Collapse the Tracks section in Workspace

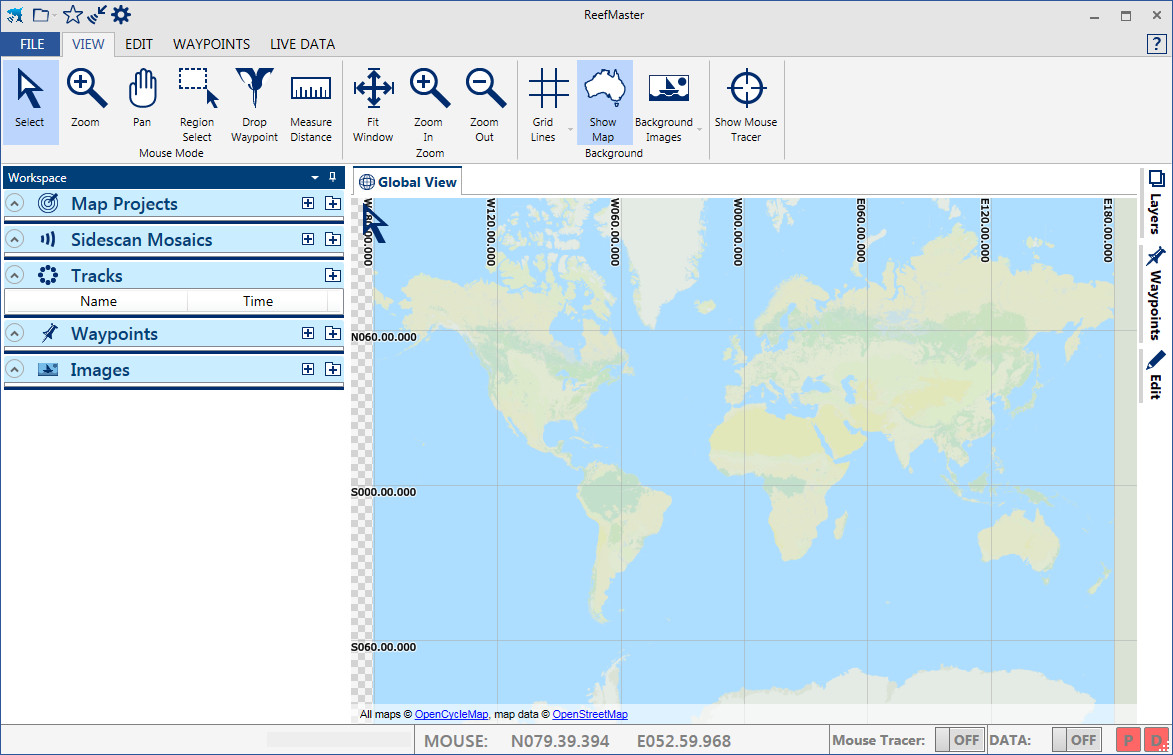pyautogui.click(x=14, y=274)
